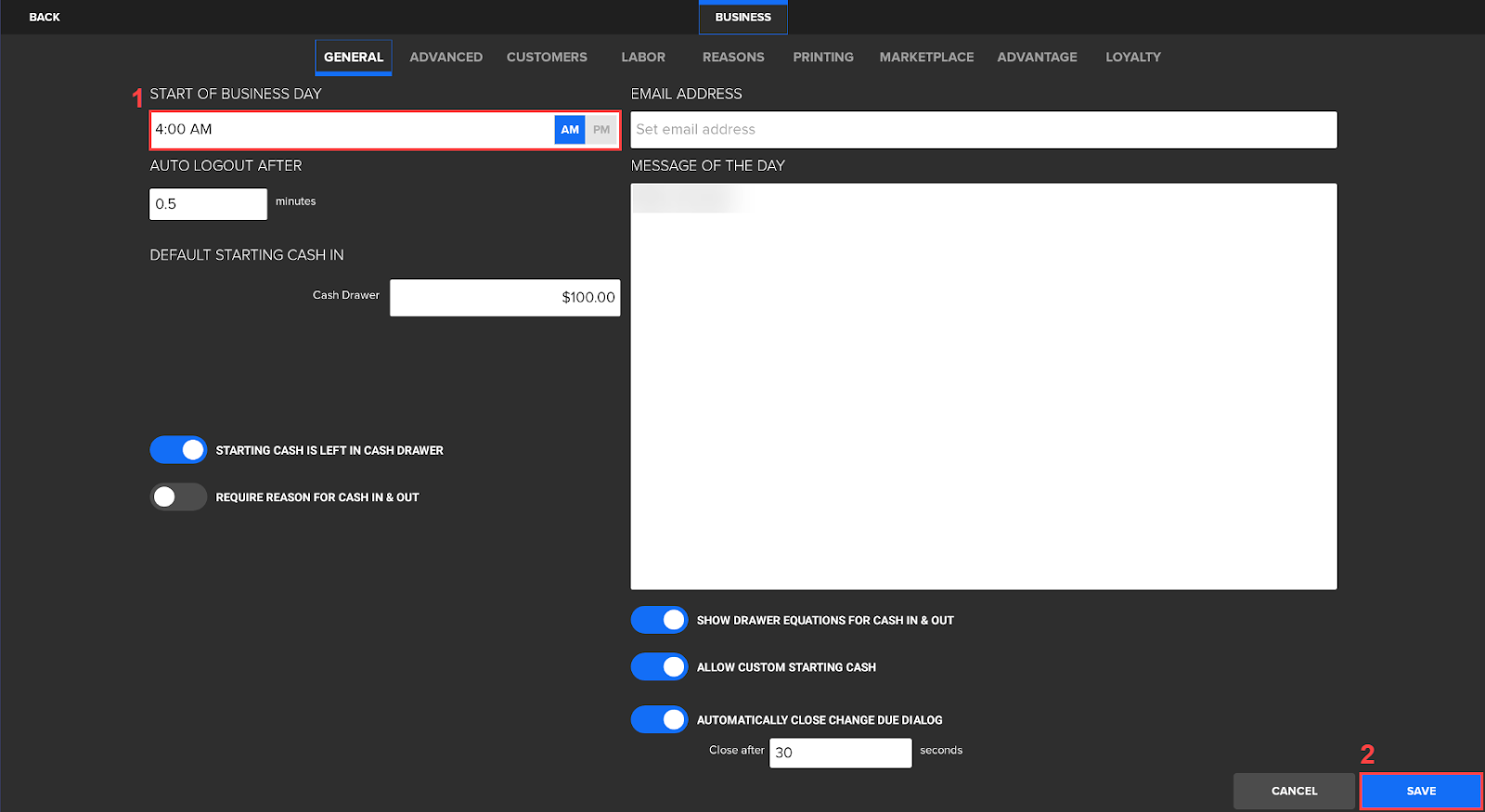Switch to the MARKETPLACE tab

coord(926,57)
